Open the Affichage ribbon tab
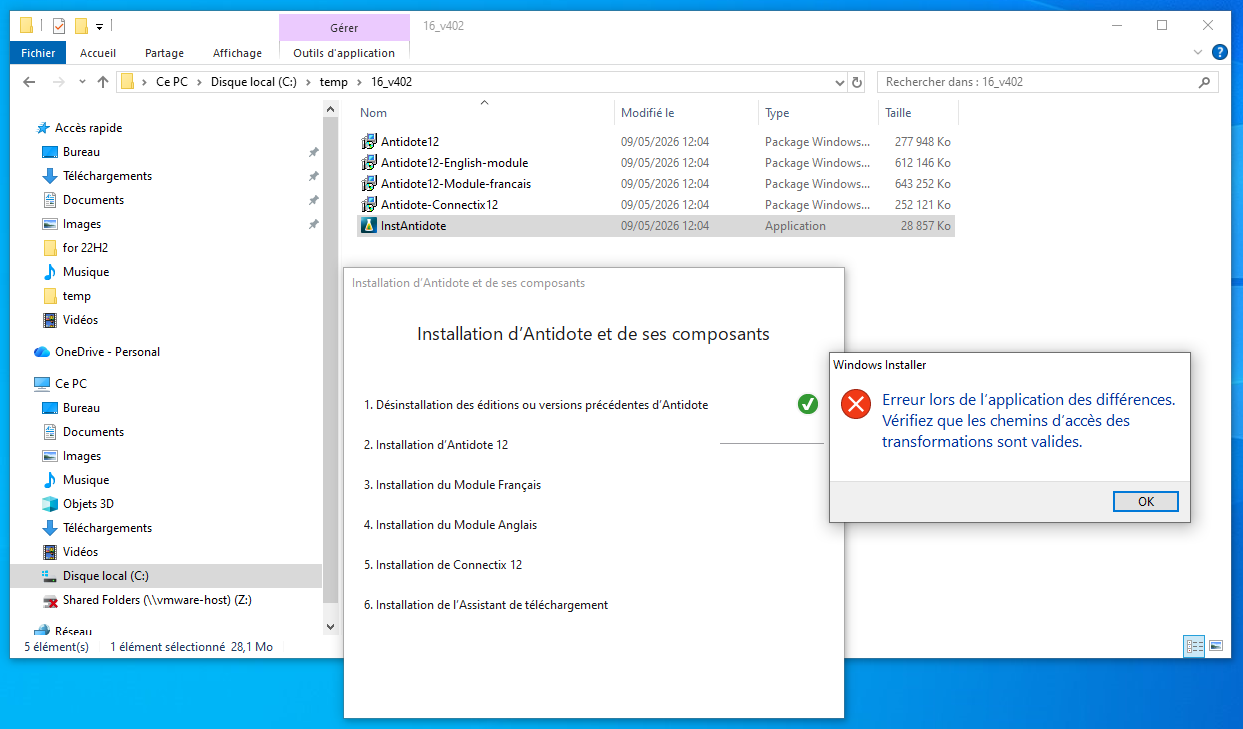The image size is (1243, 729). 237,53
